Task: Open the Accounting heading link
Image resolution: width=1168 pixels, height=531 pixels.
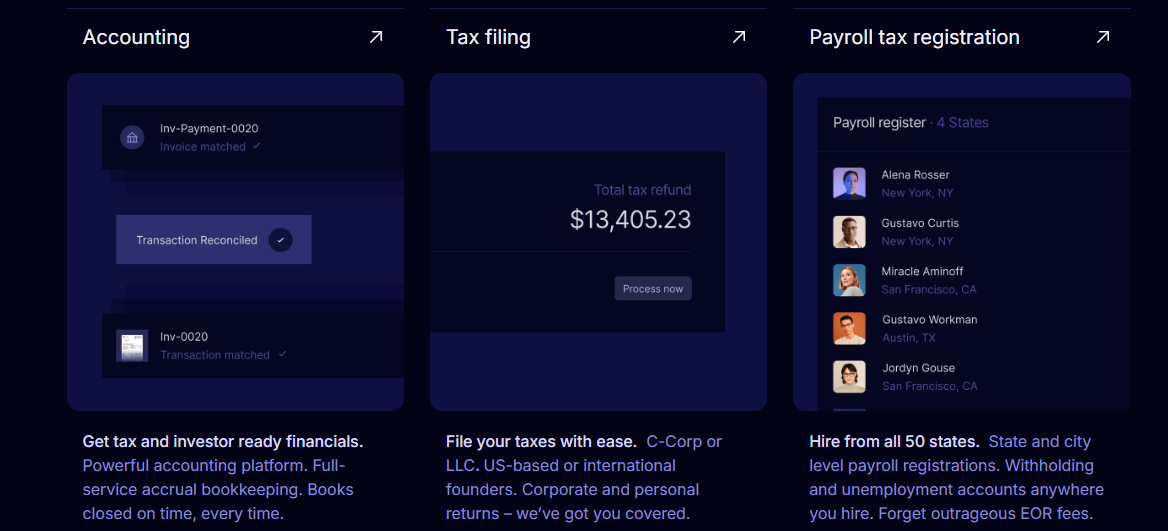Action: (136, 36)
